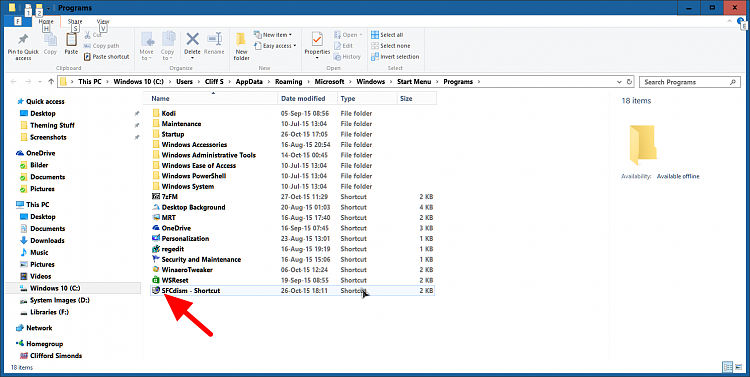Screen dimensions: 750x377
Task: Click into the Search Programs box
Action: click(690, 82)
